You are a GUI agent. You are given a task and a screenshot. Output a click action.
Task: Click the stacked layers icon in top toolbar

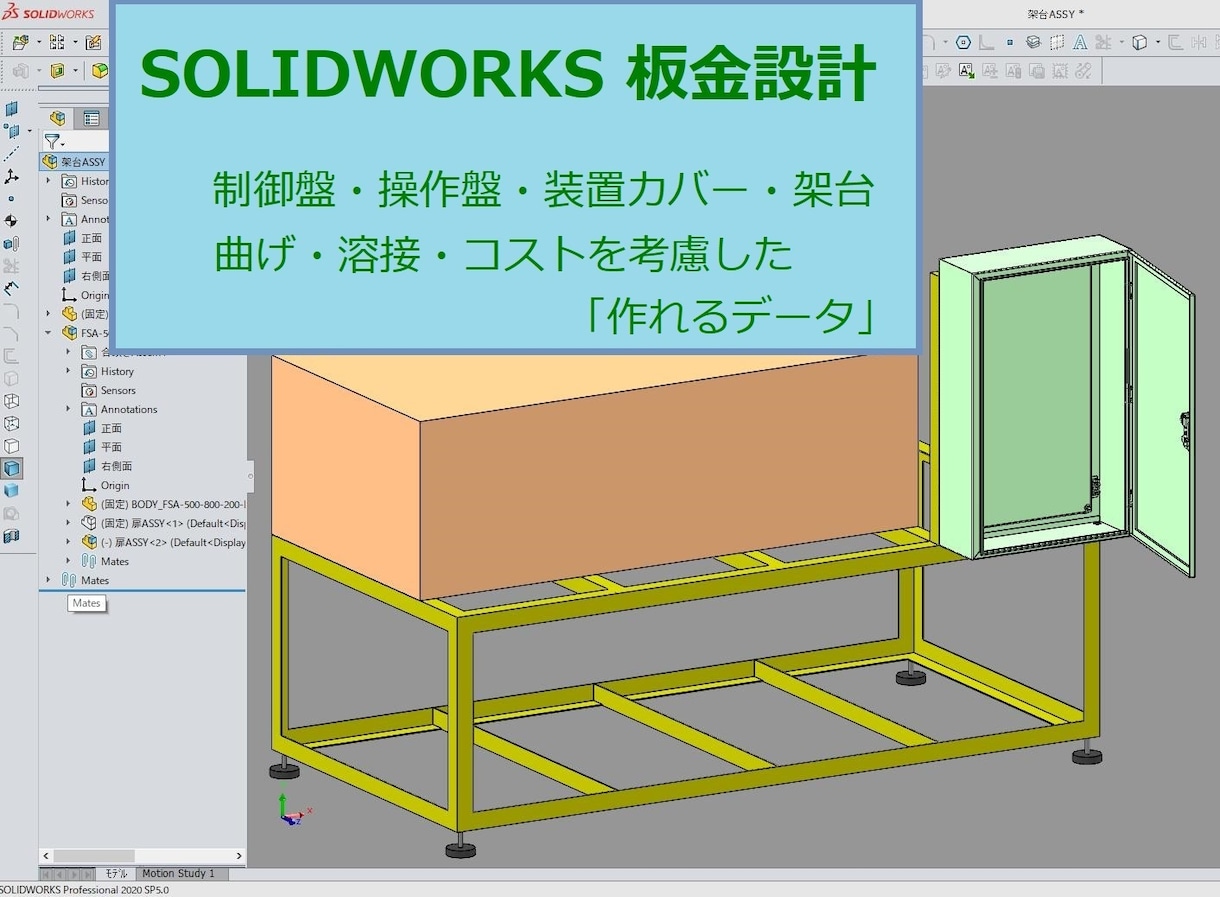(1033, 42)
